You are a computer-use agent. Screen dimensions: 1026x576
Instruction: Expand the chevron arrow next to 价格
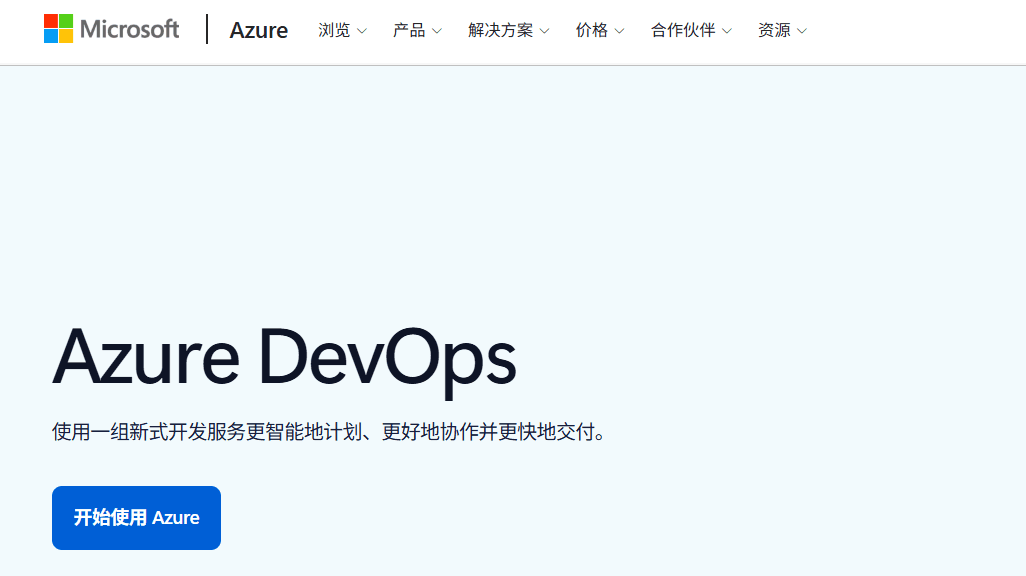coord(620,31)
